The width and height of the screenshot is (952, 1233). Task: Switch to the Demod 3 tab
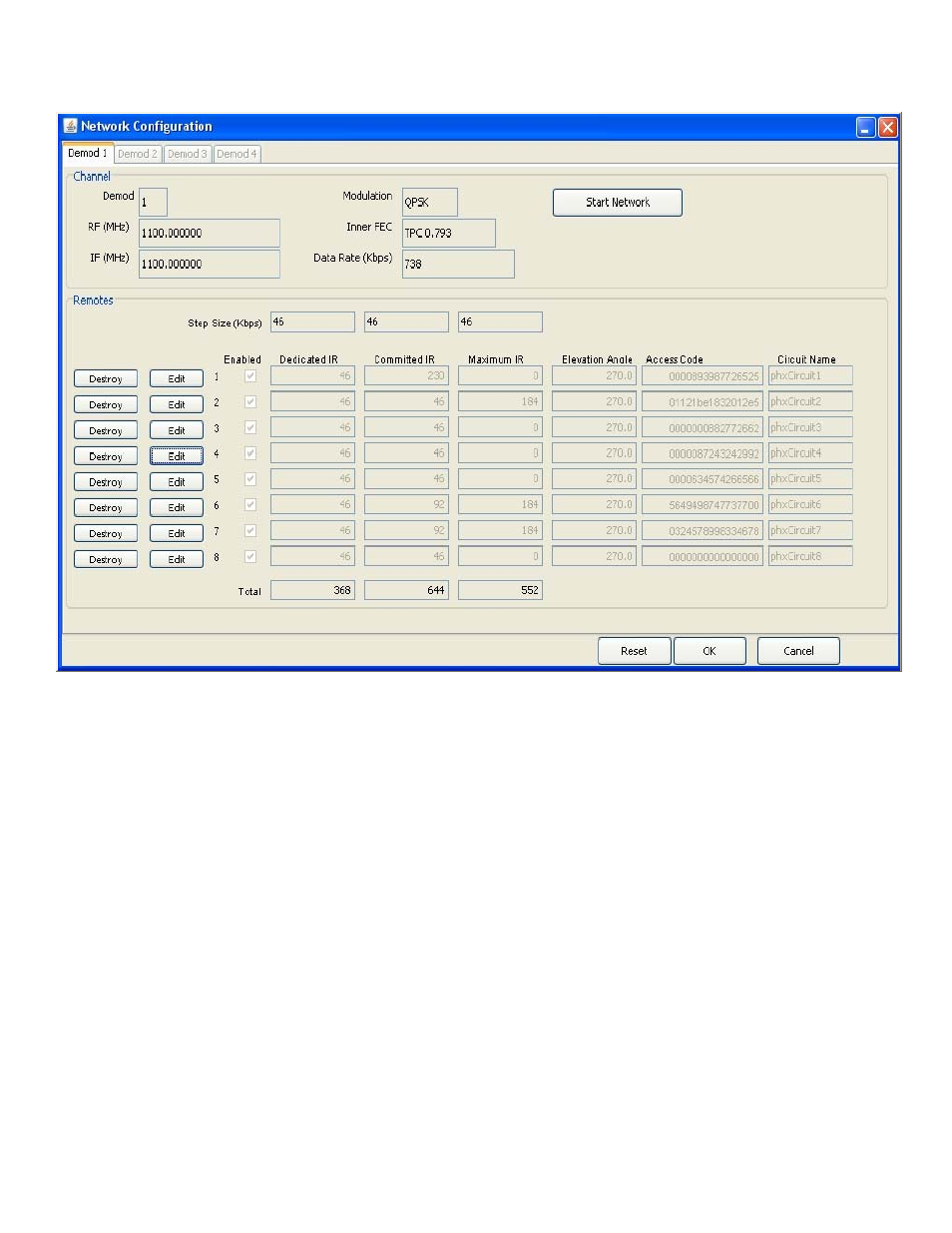pos(188,154)
